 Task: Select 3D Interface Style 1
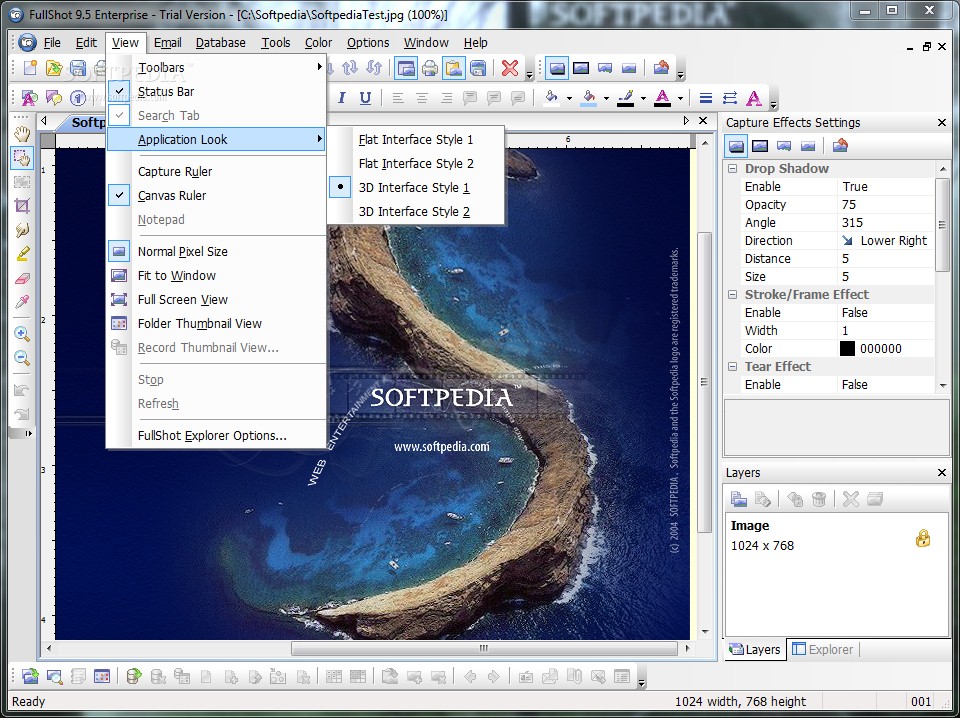pyautogui.click(x=416, y=188)
